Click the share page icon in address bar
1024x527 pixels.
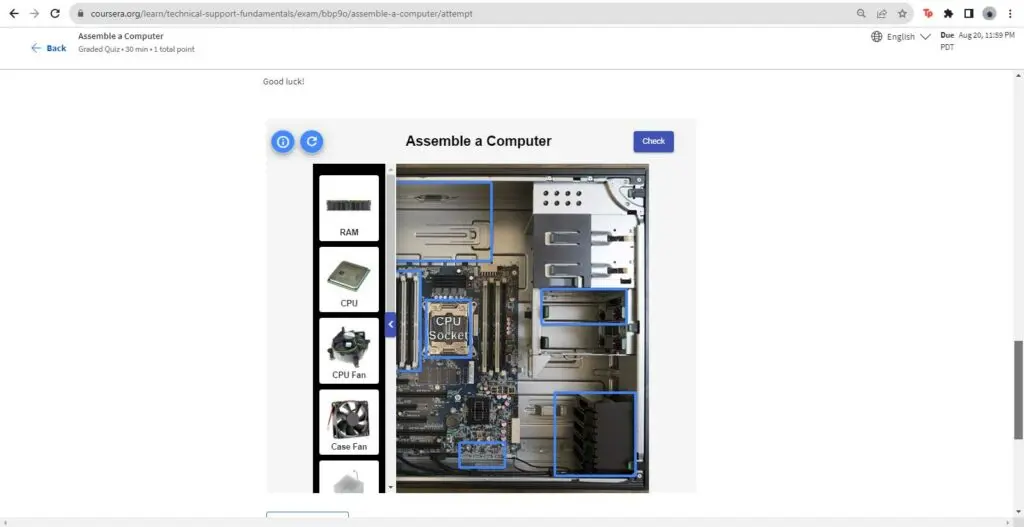[882, 13]
